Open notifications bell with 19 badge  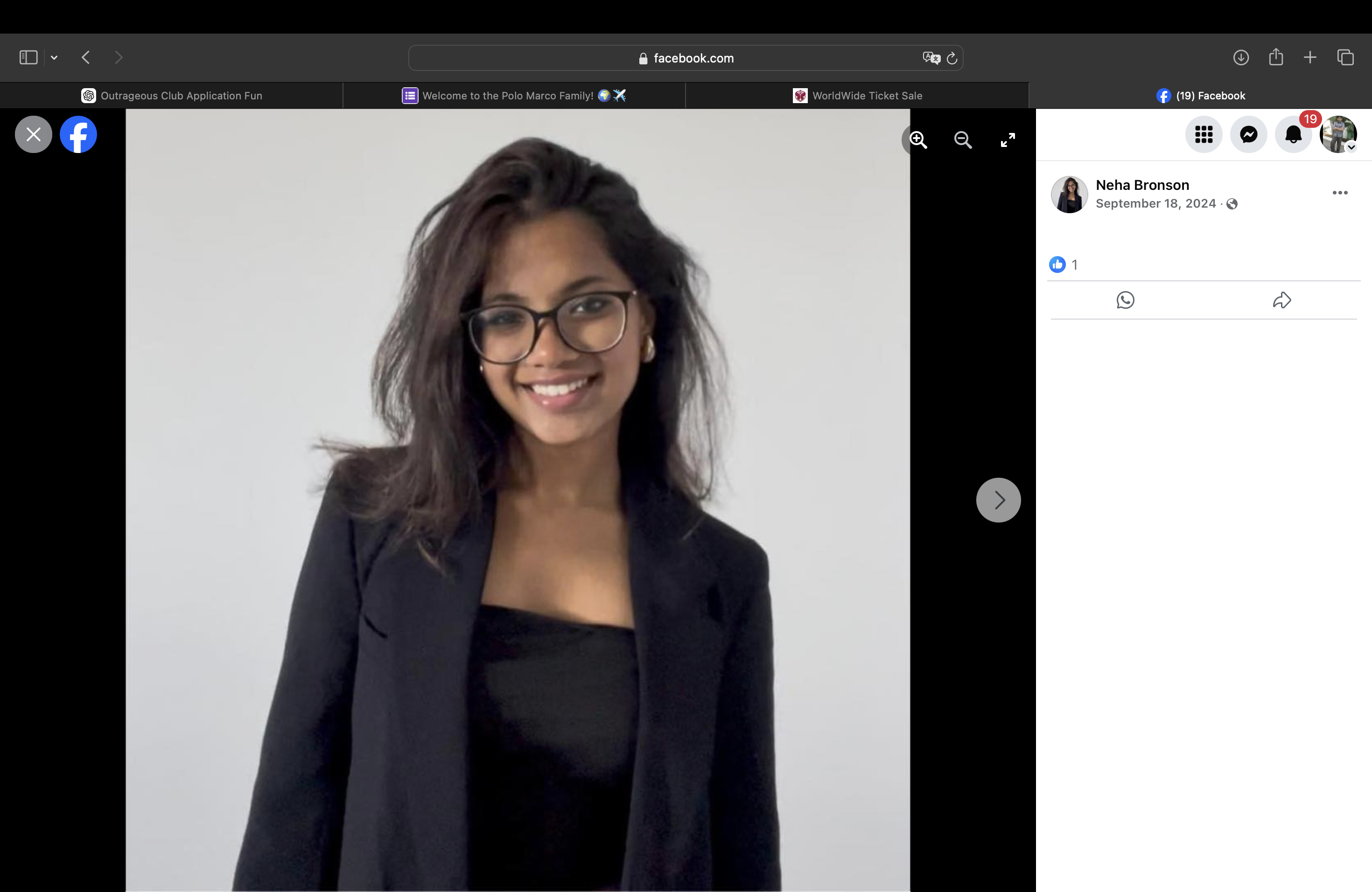point(1293,135)
